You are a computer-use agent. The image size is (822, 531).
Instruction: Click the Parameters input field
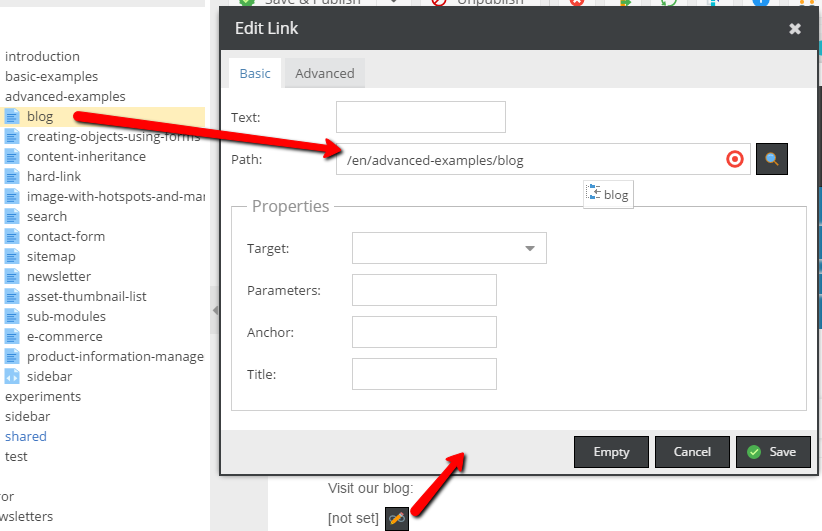tap(424, 290)
